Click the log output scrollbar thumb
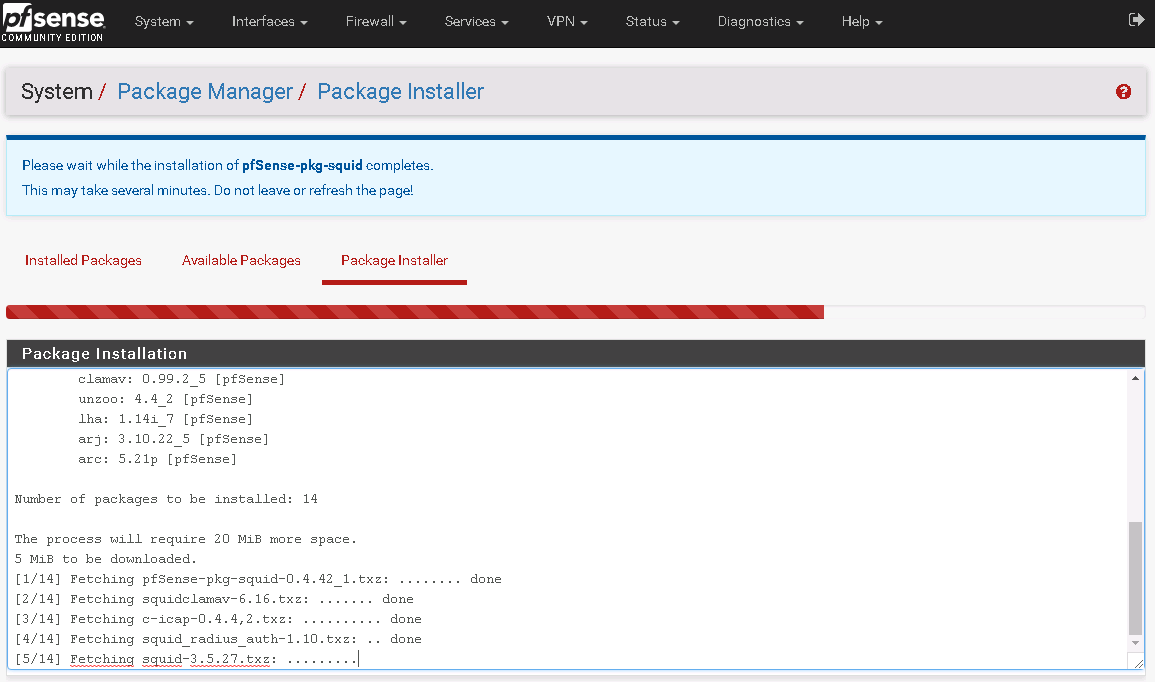Viewport: 1155px width, 682px height. [x=1135, y=578]
